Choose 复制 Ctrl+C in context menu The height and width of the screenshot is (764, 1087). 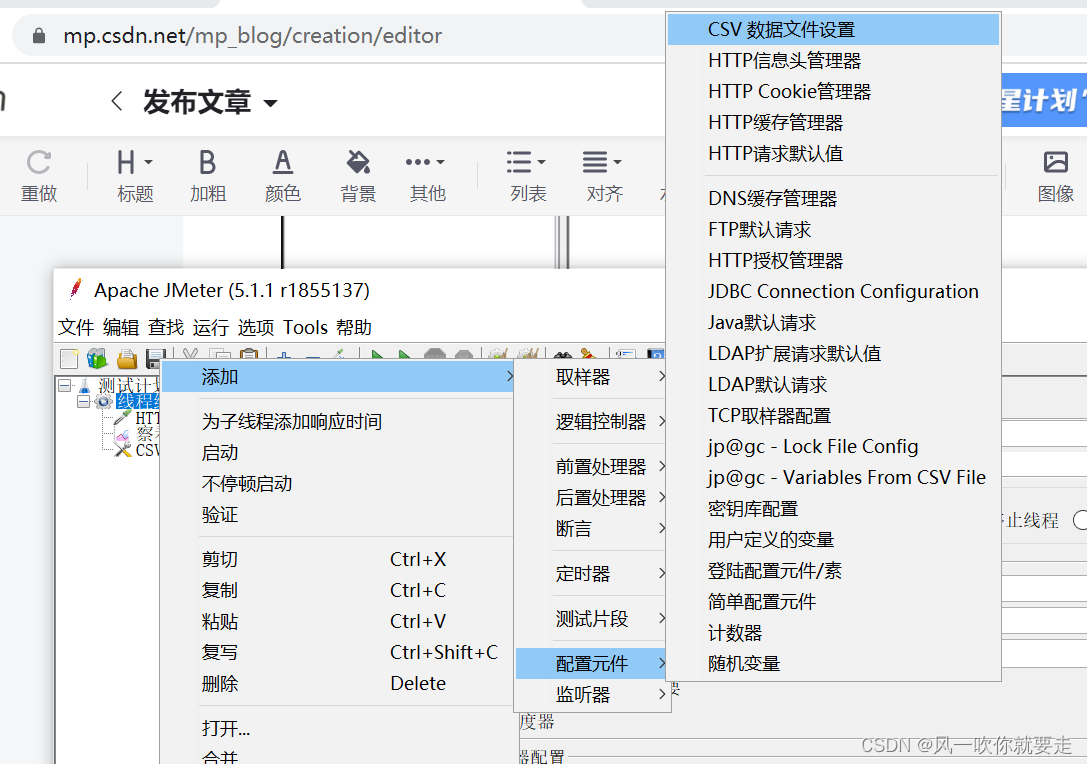[x=338, y=591]
